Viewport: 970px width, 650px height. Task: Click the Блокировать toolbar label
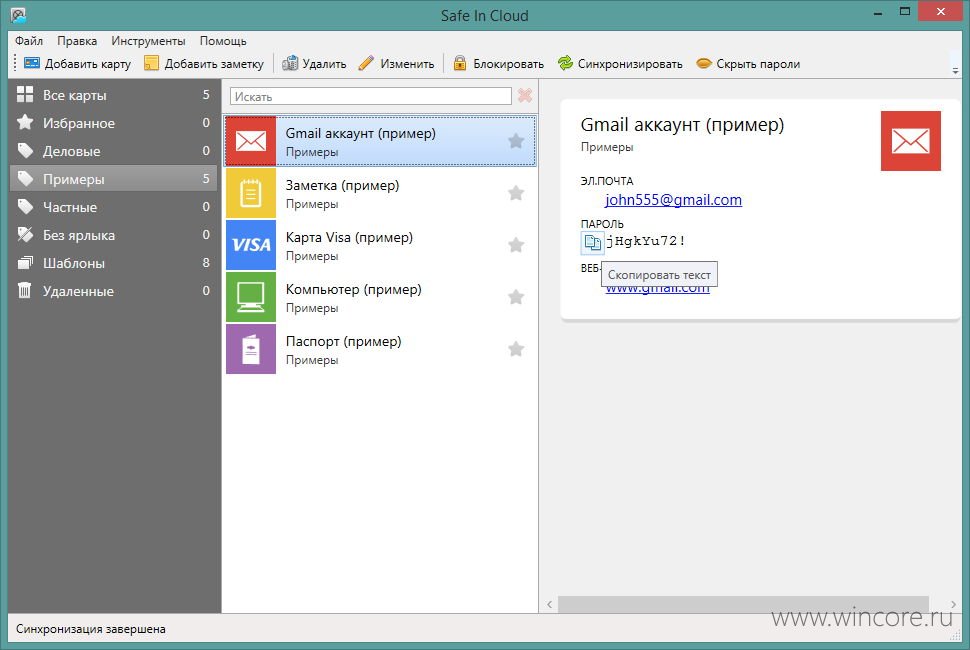click(509, 64)
